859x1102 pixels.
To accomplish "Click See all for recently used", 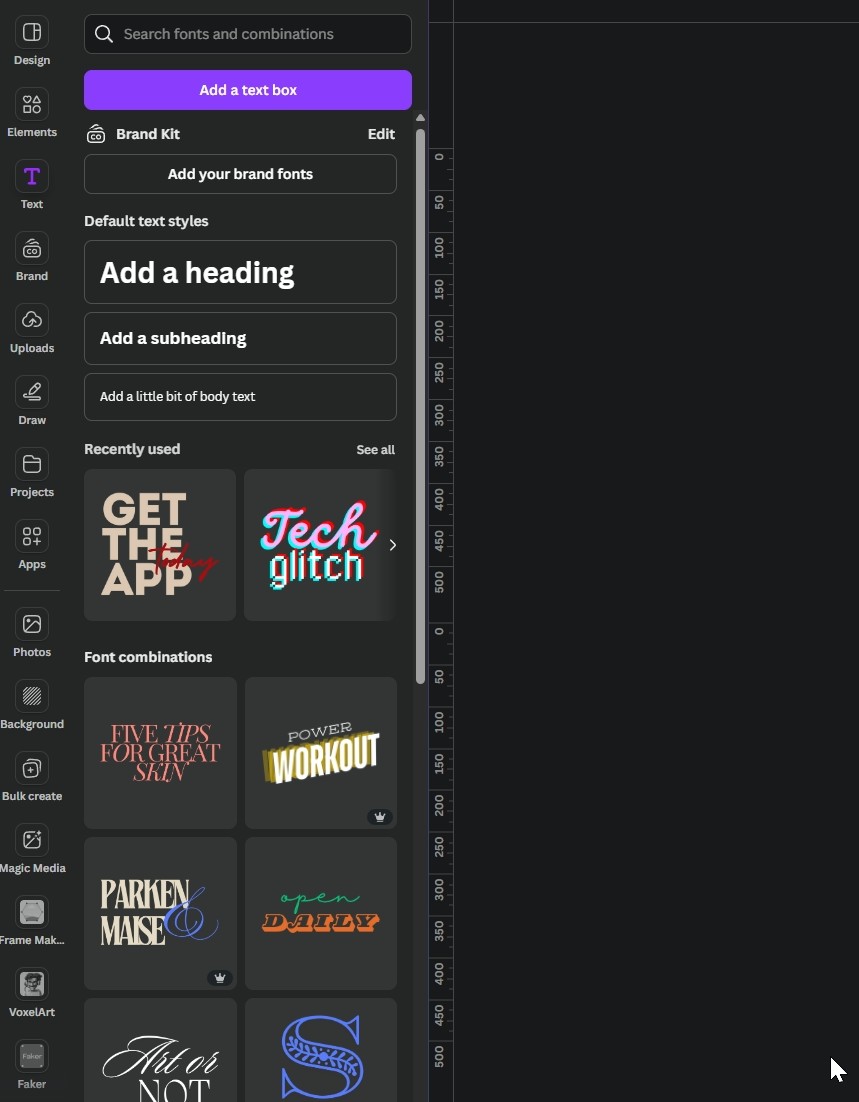I will point(375,450).
